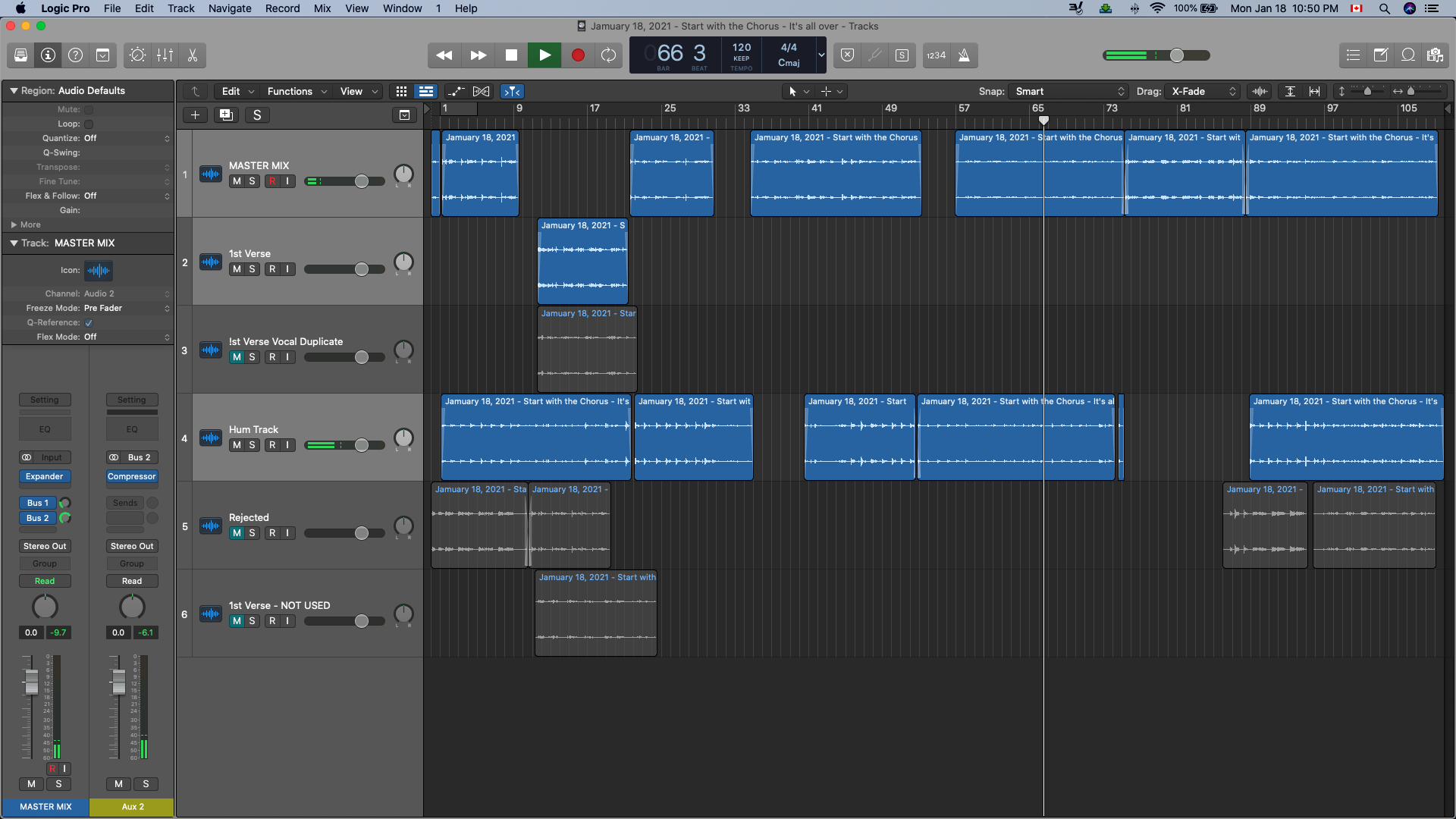This screenshot has width=1456, height=819.
Task: Check the Region Mute checkbox
Action: (89, 110)
